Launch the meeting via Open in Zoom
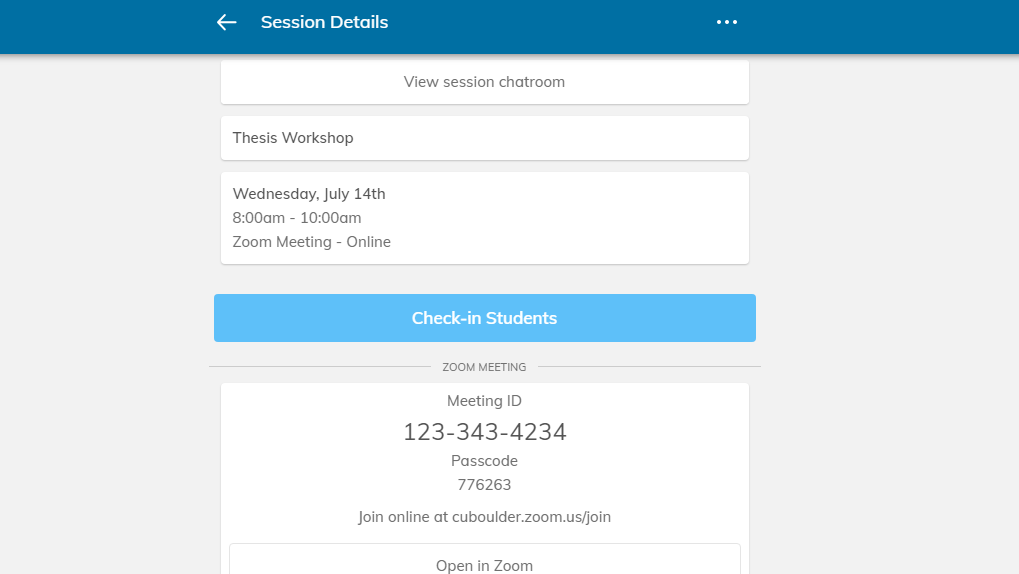 pos(485,564)
